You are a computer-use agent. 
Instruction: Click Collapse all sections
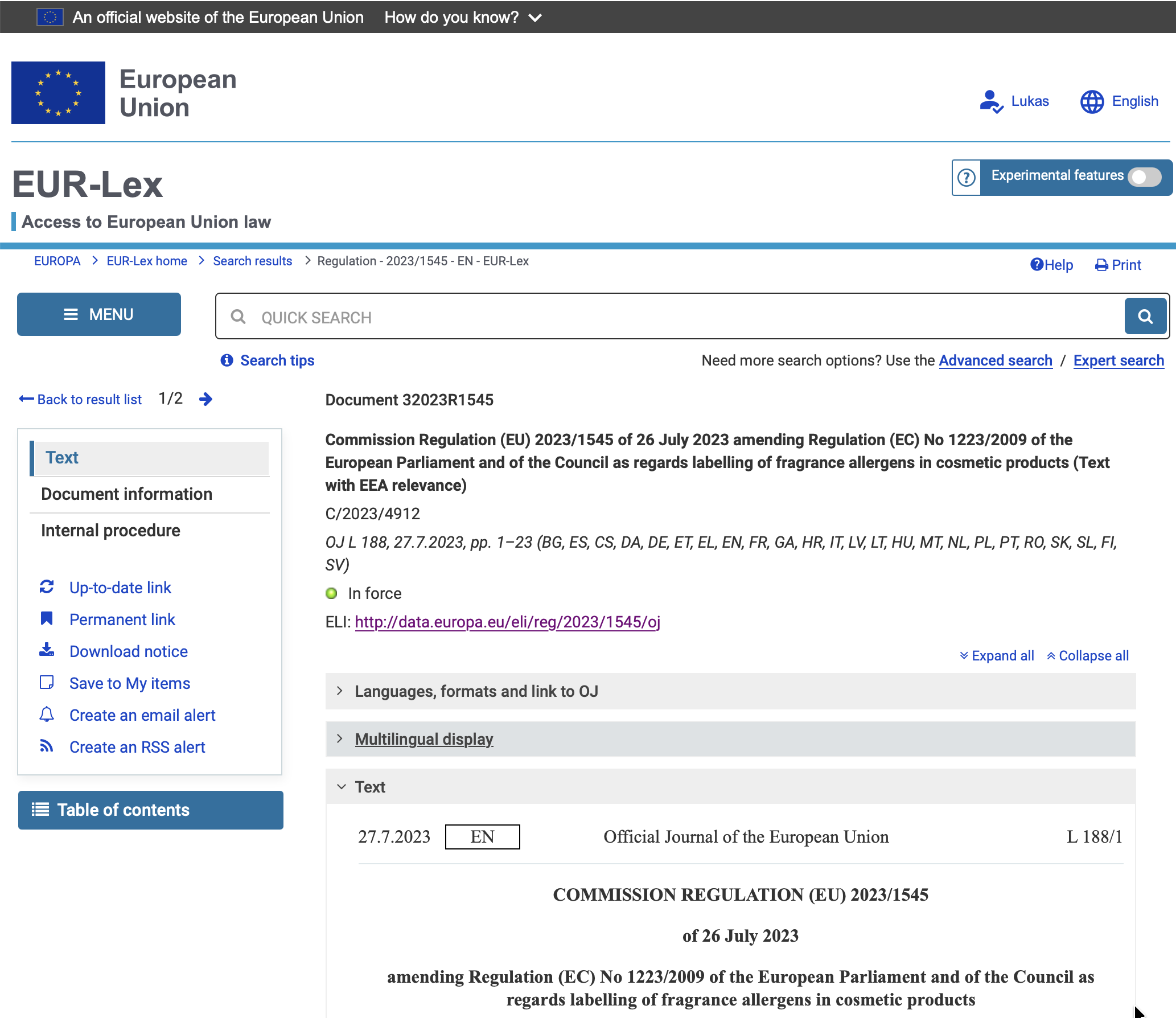[1088, 656]
